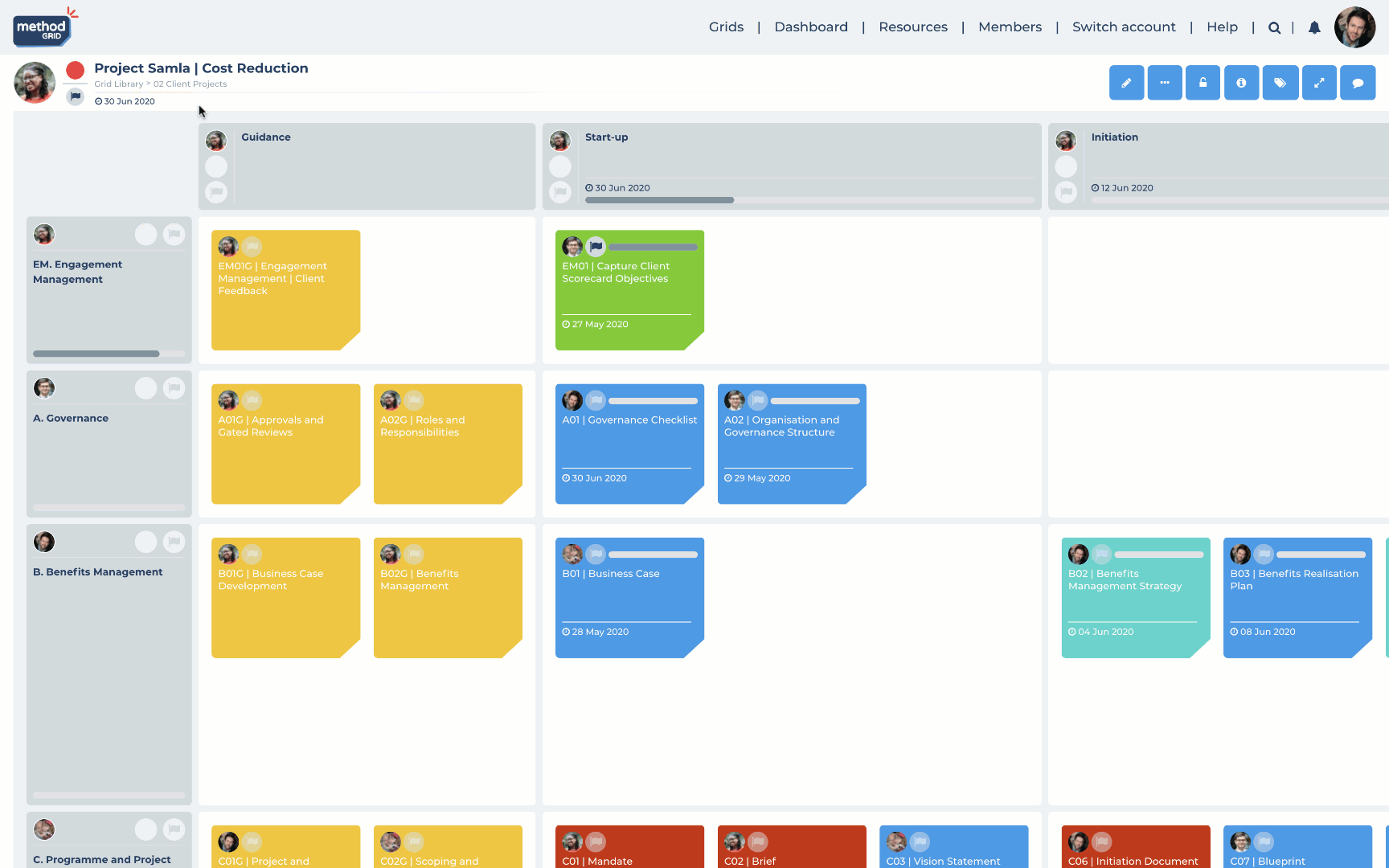Click owner avatar in A. Governance row header
This screenshot has height=868, width=1389.
44,388
